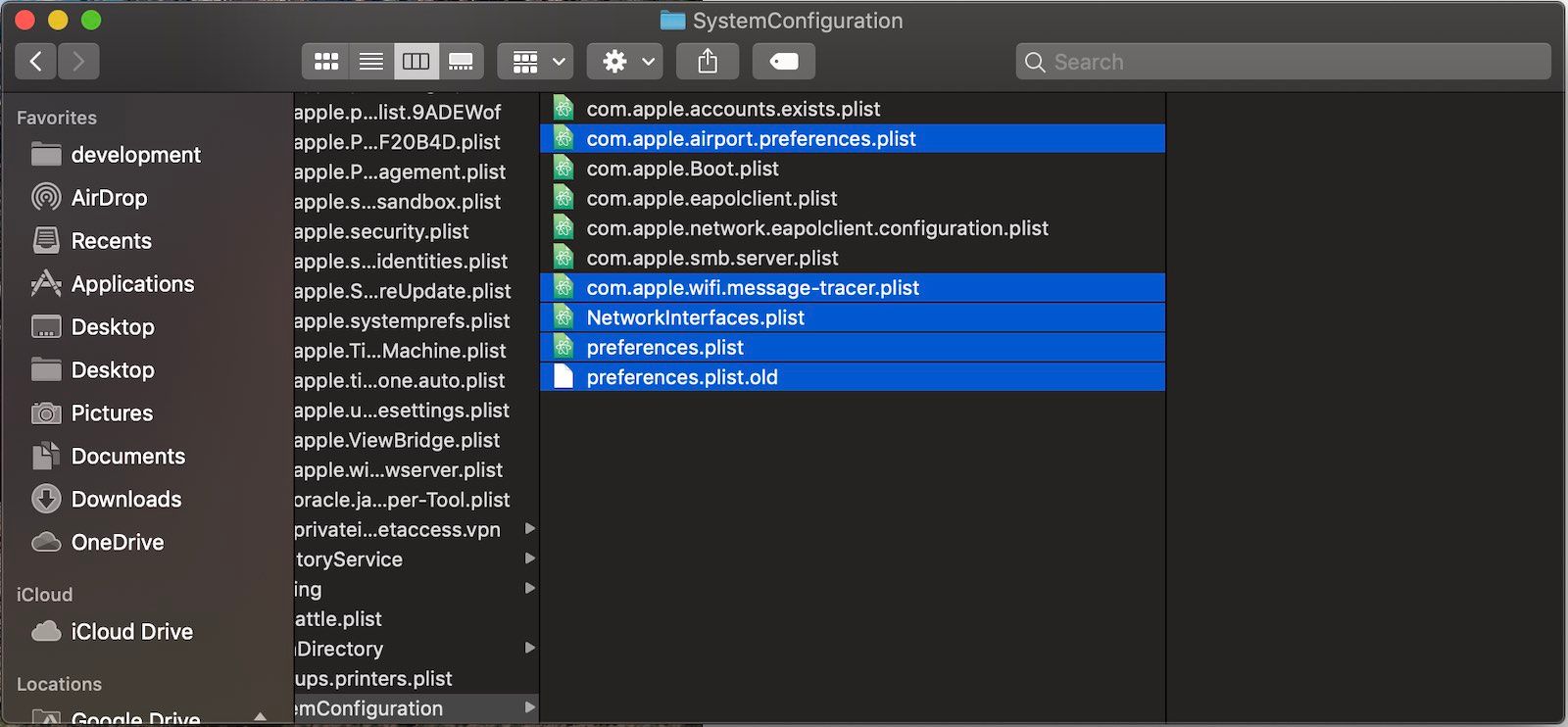Image resolution: width=1568 pixels, height=727 pixels.
Task: Open OneDrive in the sidebar
Action: point(98,543)
